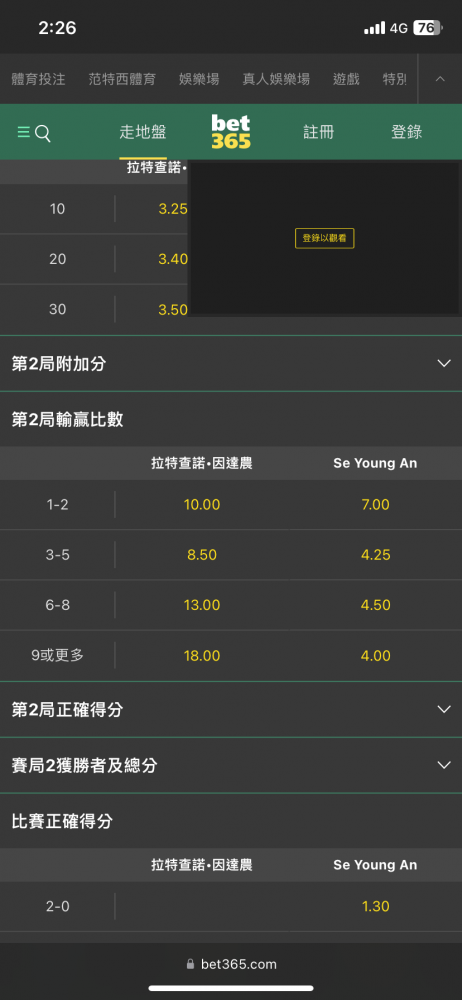Viewport: 462px width, 1000px height.
Task: Open 真人娛樂場 in top navigation
Action: coord(276,79)
